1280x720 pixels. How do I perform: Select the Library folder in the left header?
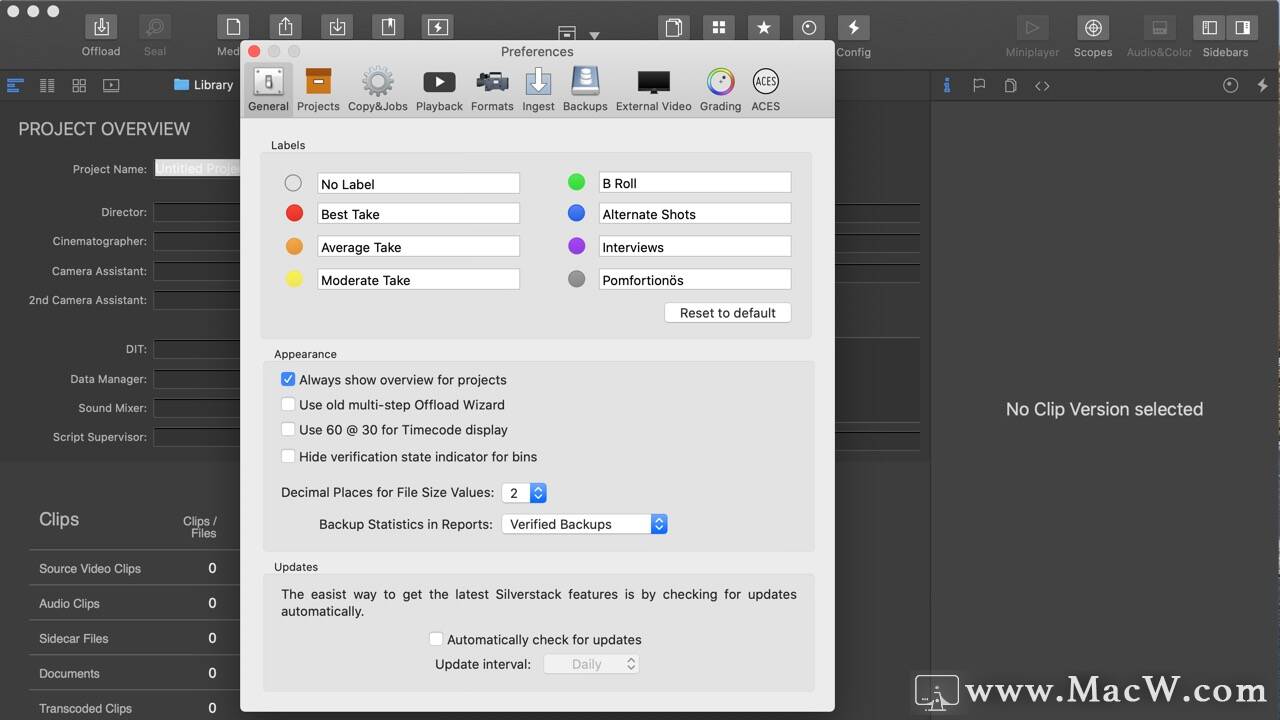click(203, 85)
